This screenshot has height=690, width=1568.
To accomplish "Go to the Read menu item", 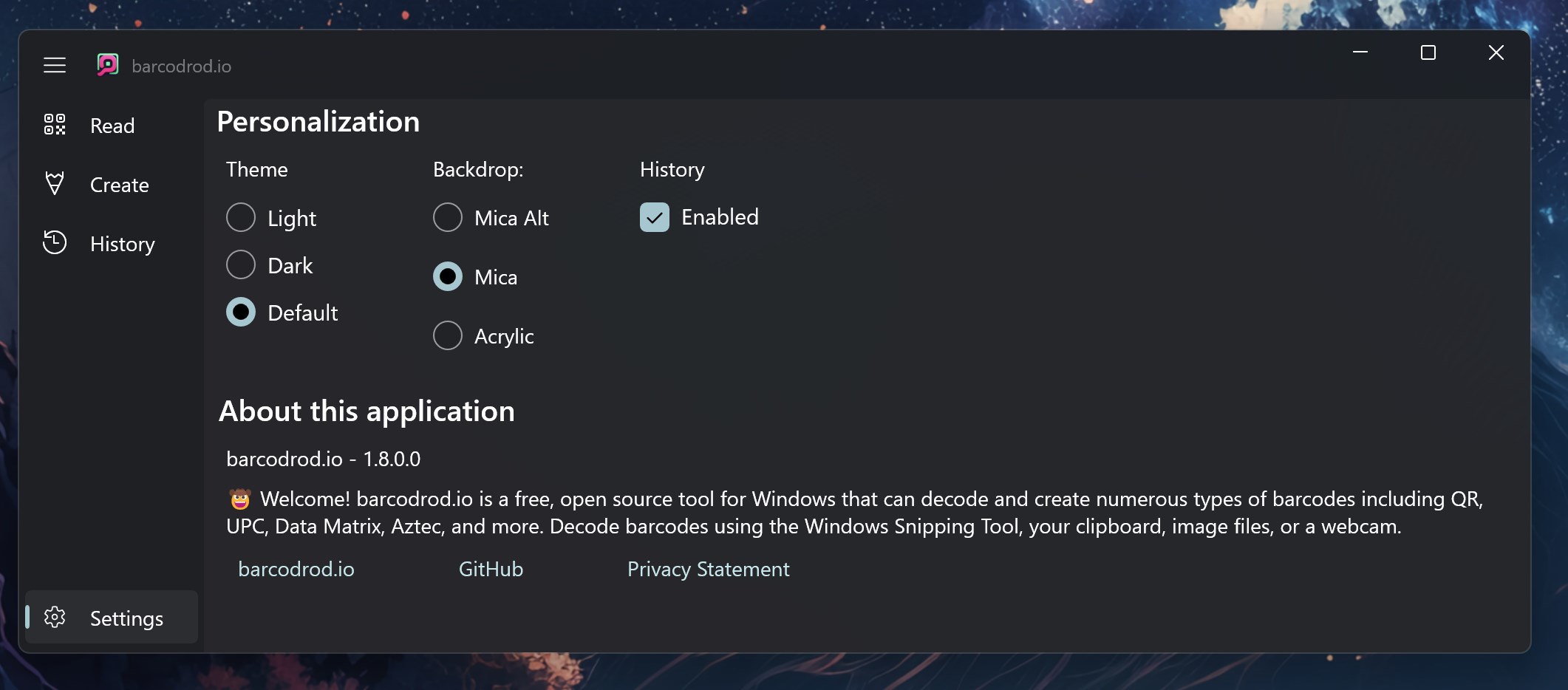I will click(x=112, y=126).
